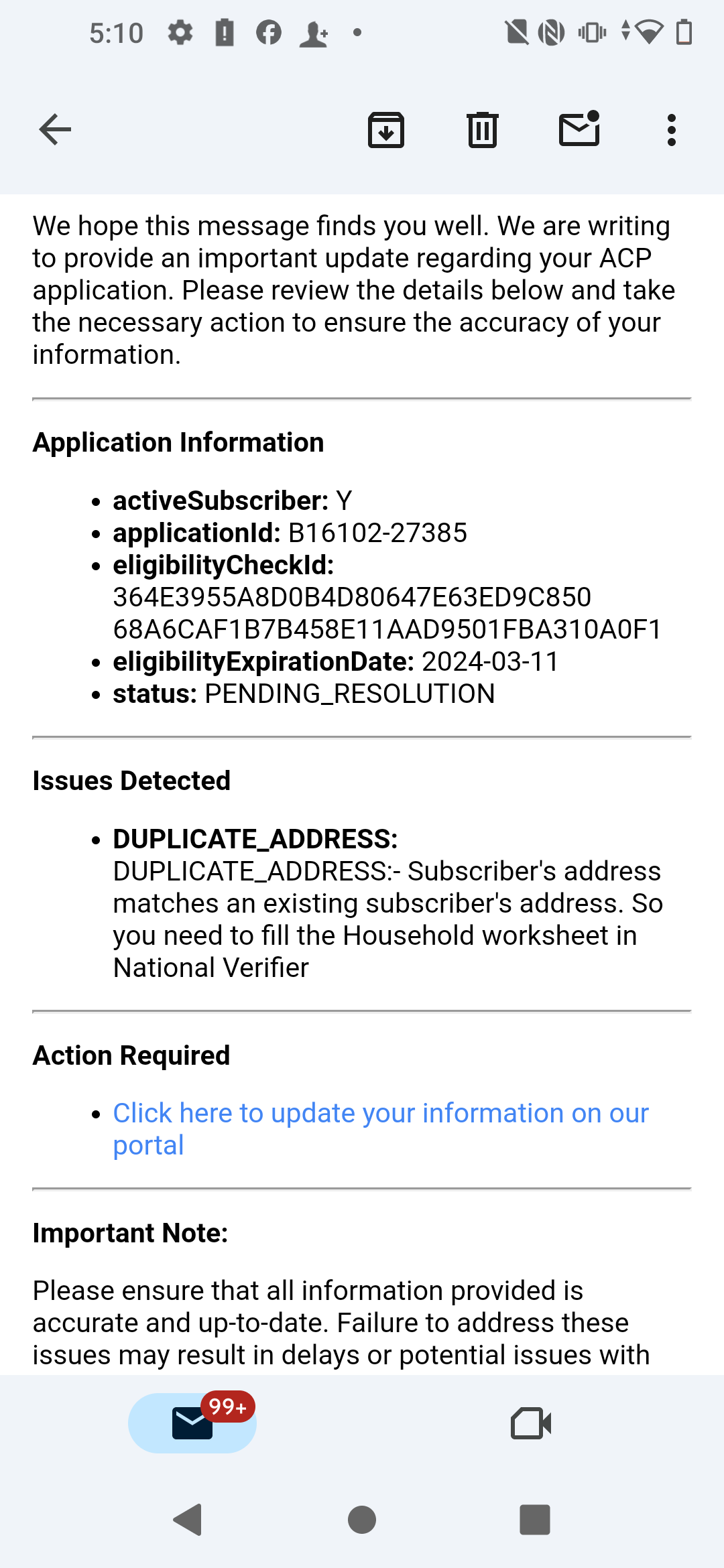This screenshot has height=1568, width=724.
Task: Switch to the Meet video tab
Action: 531,1423
